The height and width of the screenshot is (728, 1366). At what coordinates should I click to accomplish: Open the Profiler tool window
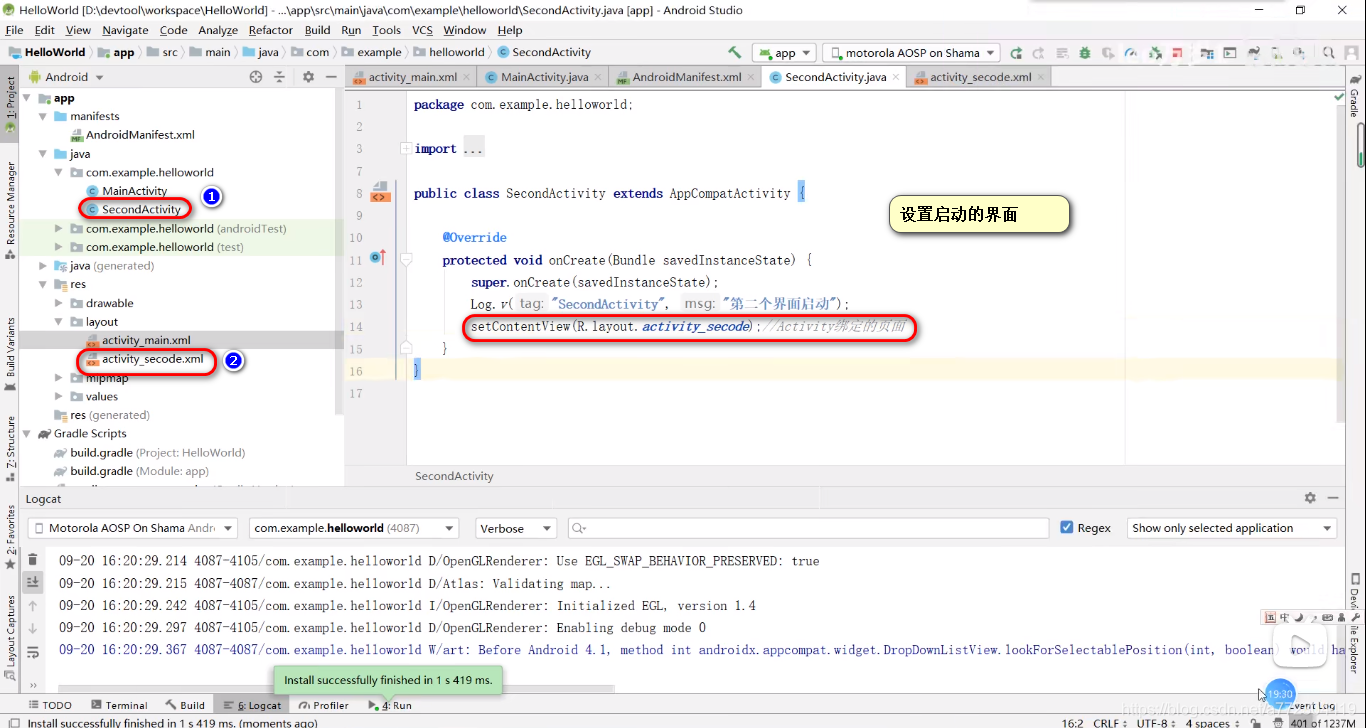point(323,705)
